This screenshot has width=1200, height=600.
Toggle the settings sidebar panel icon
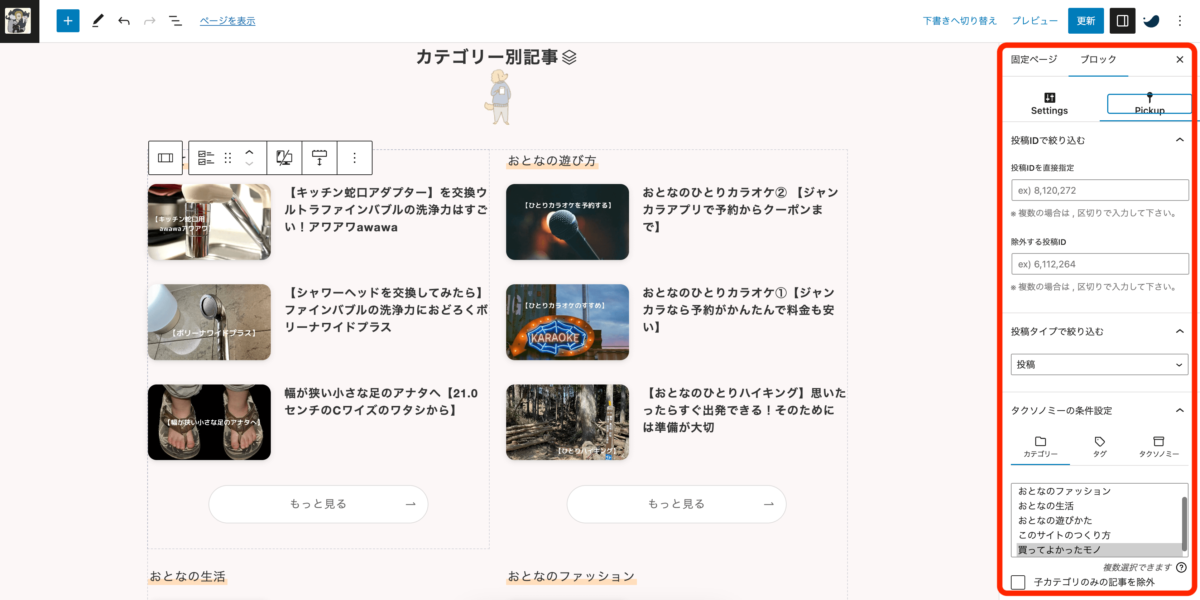(x=1123, y=20)
